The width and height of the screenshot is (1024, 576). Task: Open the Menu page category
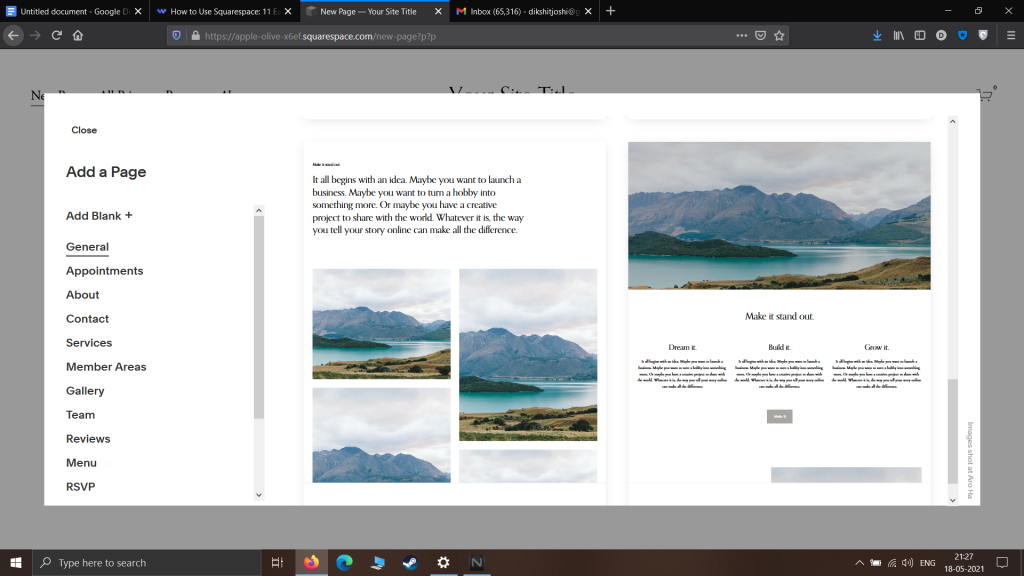(x=81, y=463)
